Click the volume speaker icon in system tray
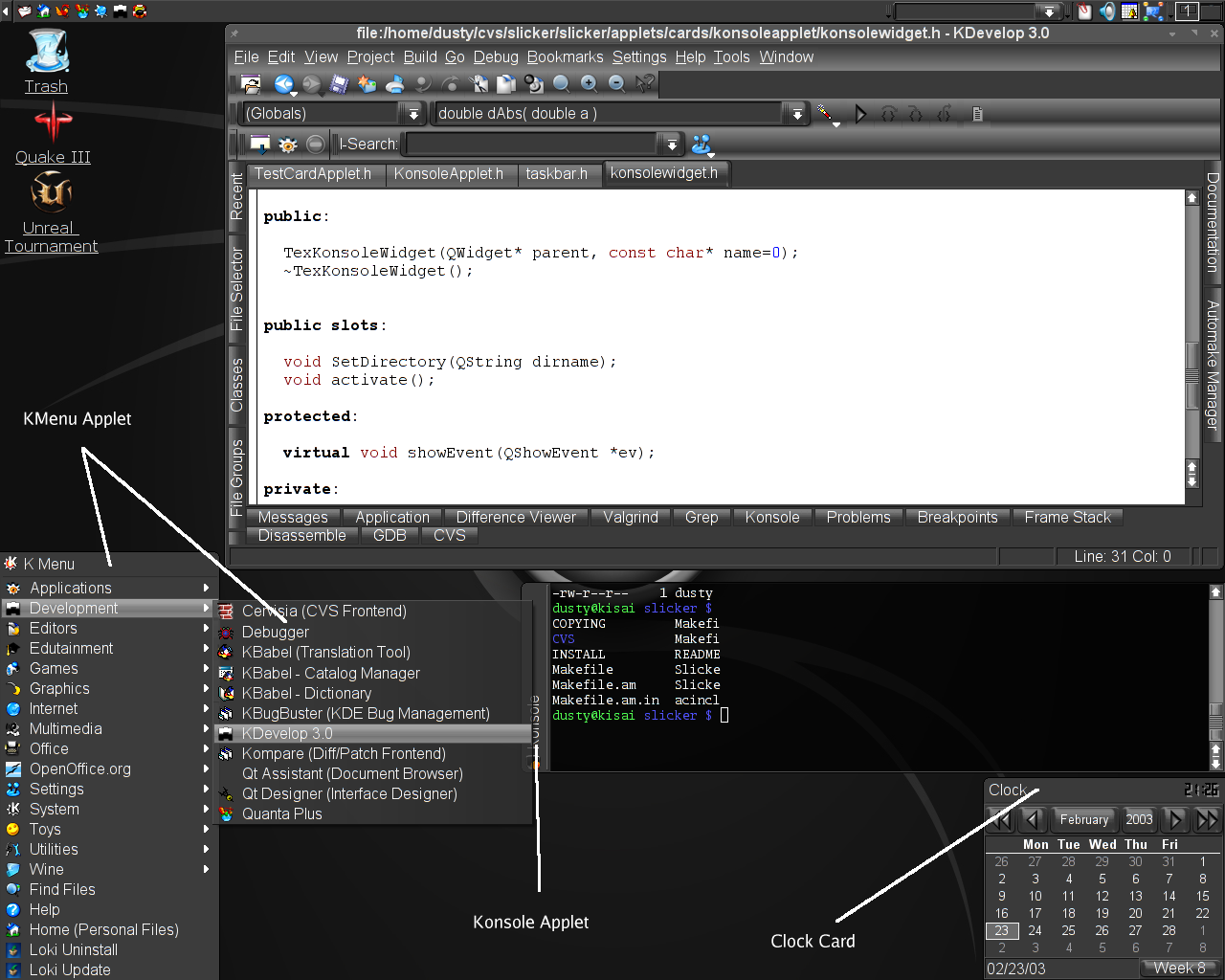The height and width of the screenshot is (980, 1225). point(1107,11)
